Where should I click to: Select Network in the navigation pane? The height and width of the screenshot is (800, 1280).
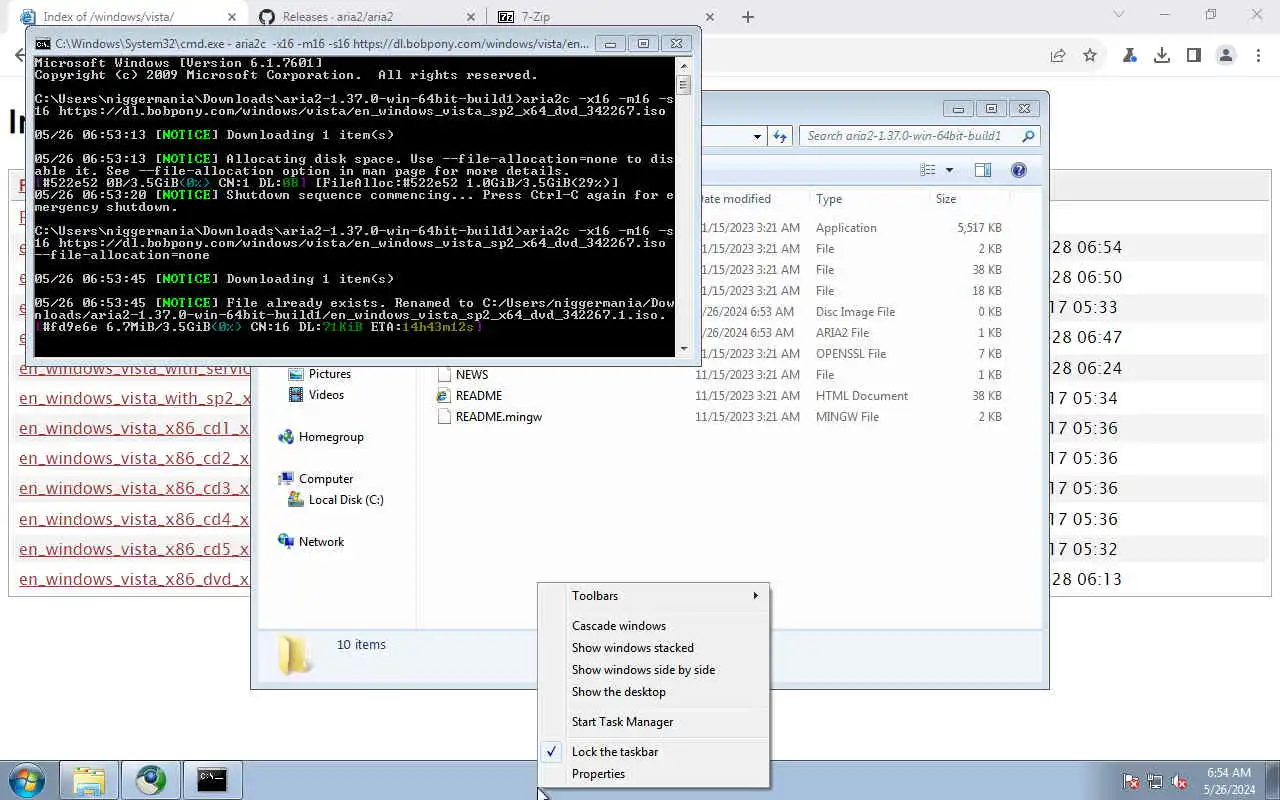321,542
